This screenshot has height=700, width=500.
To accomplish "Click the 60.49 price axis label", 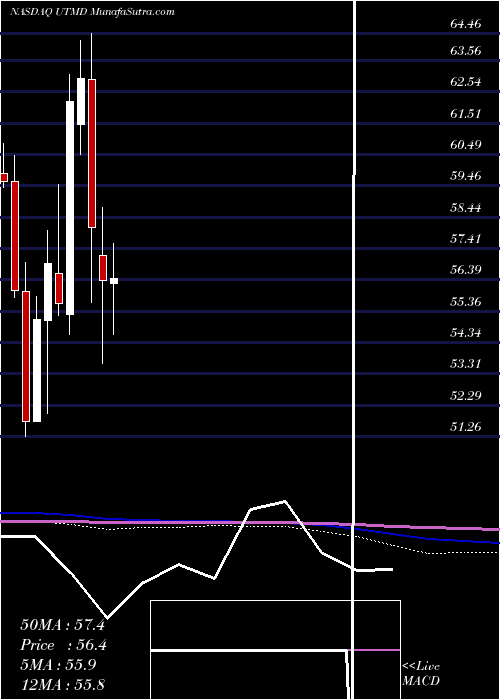I will click(466, 145).
